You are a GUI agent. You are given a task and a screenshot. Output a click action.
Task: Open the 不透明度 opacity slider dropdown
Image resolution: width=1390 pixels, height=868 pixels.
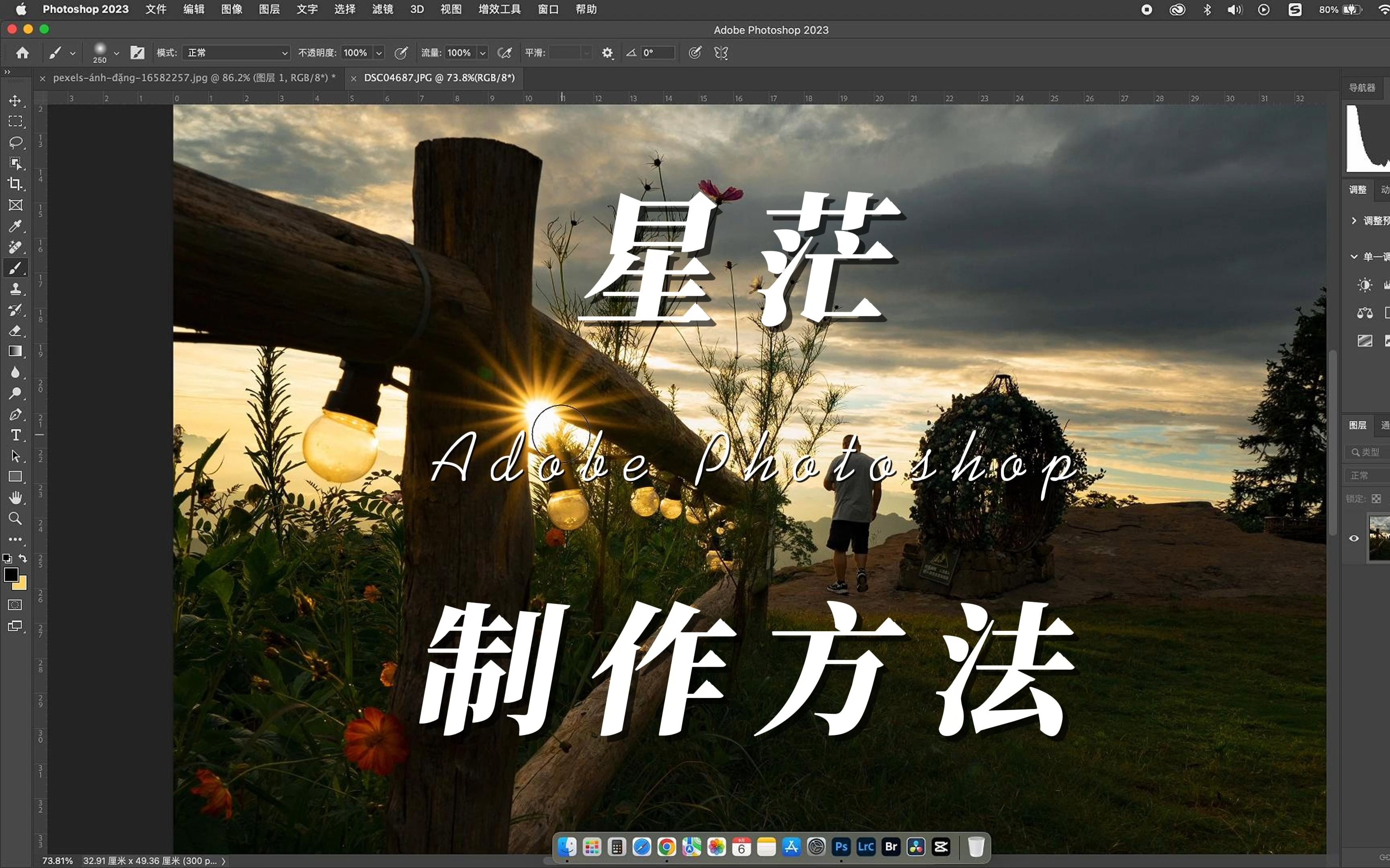click(x=379, y=53)
